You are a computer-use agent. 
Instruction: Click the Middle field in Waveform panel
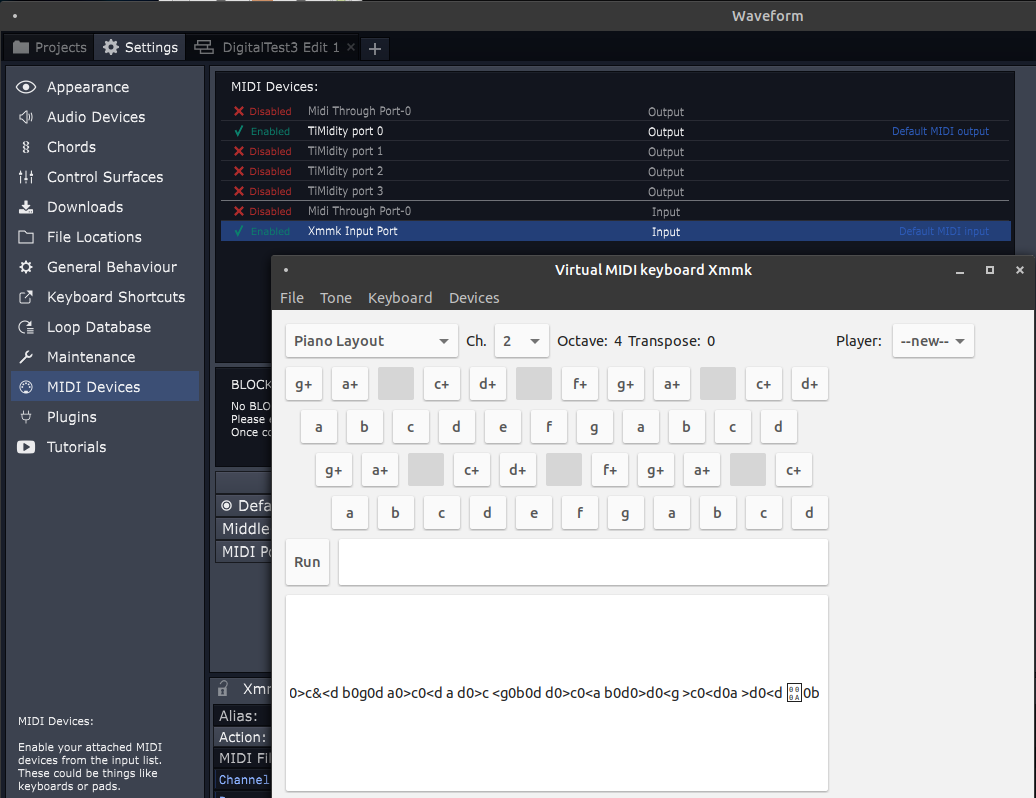pyautogui.click(x=243, y=528)
